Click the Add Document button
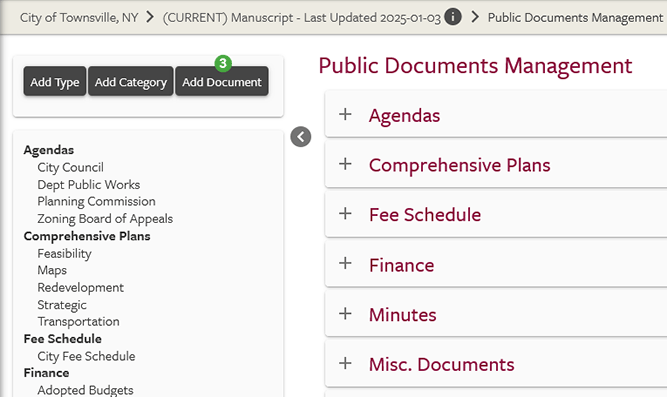The image size is (667, 397). 222,81
